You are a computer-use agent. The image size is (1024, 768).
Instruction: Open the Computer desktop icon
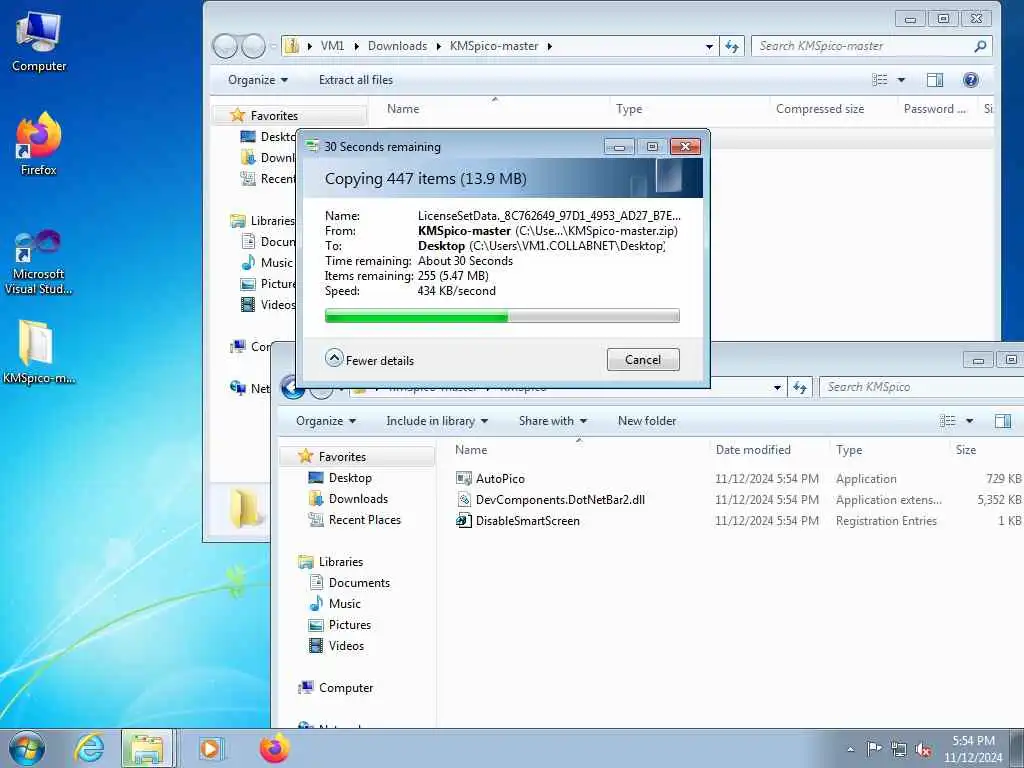pos(39,42)
